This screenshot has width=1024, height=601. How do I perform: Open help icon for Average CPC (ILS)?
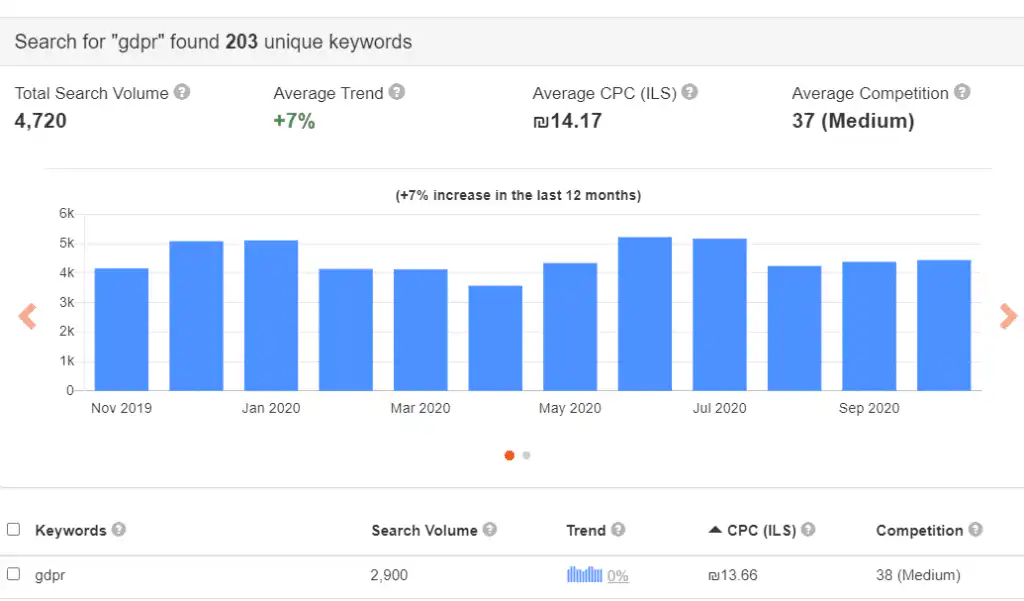pyautogui.click(x=690, y=92)
